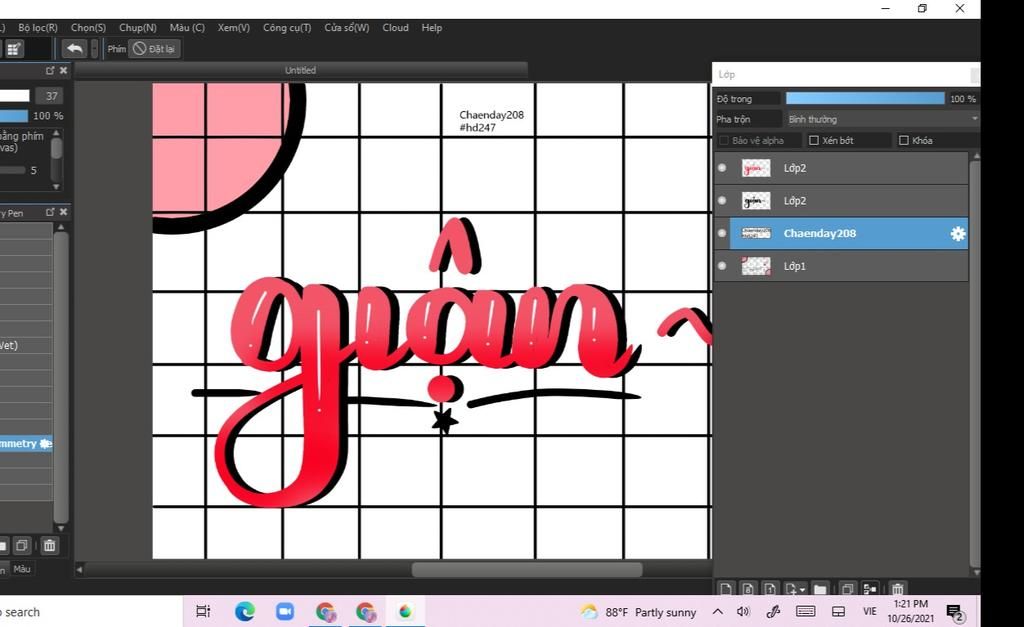
Task: Open the 'Công cụ(T)' tools menu
Action: coord(287,27)
